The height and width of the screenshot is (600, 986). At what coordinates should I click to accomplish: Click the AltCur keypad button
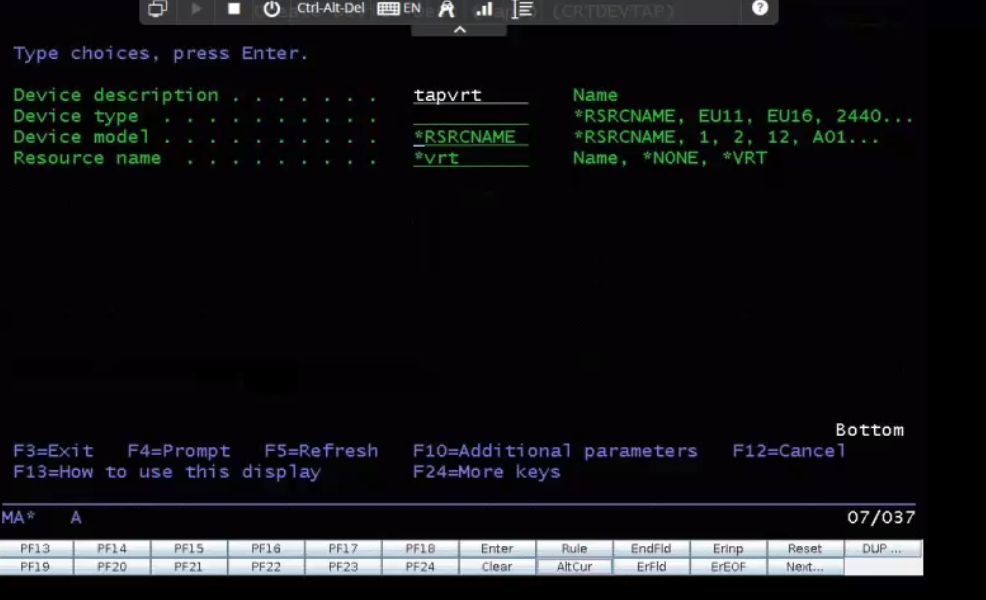click(x=574, y=567)
